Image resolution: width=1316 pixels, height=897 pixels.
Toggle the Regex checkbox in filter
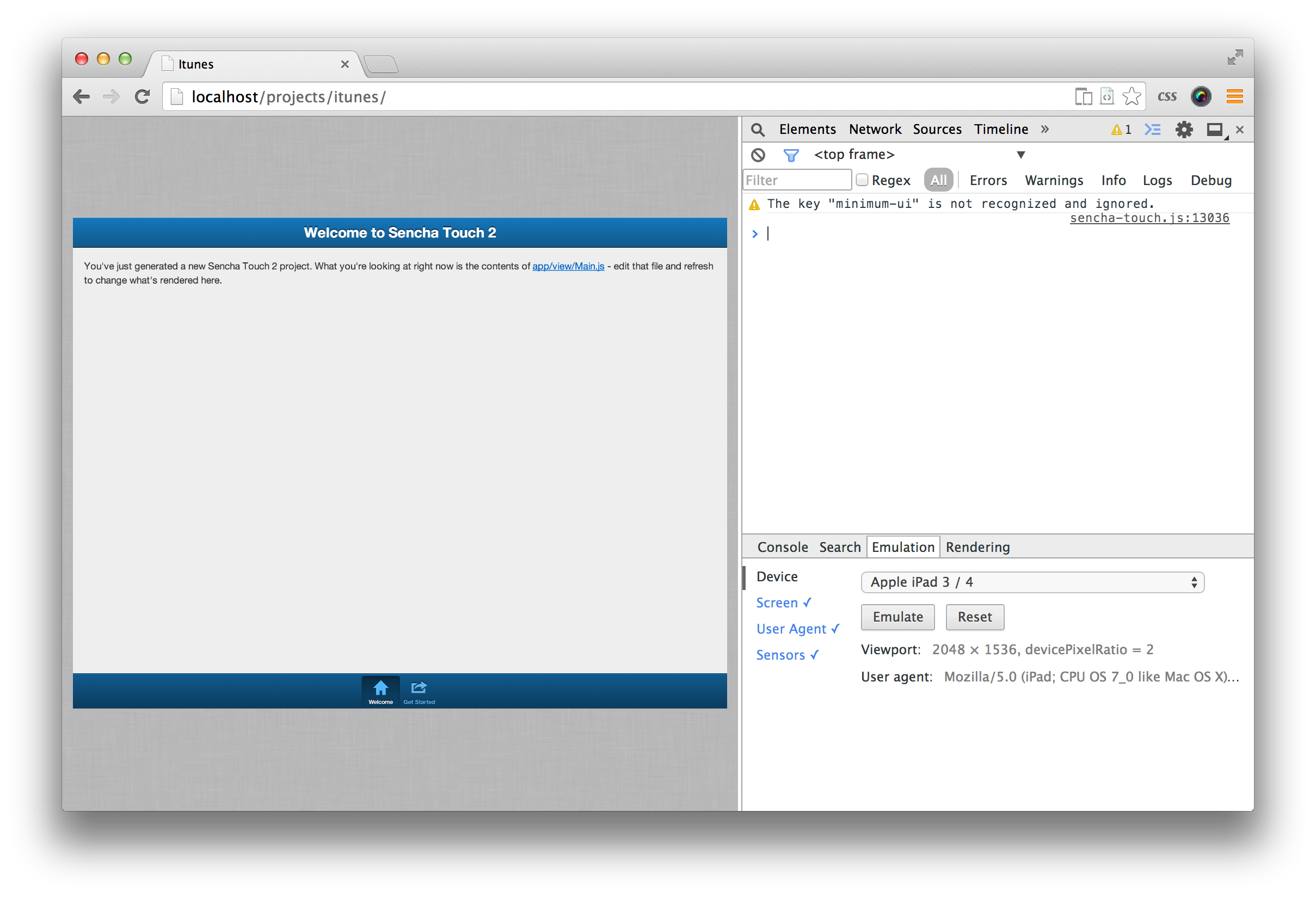tap(864, 180)
